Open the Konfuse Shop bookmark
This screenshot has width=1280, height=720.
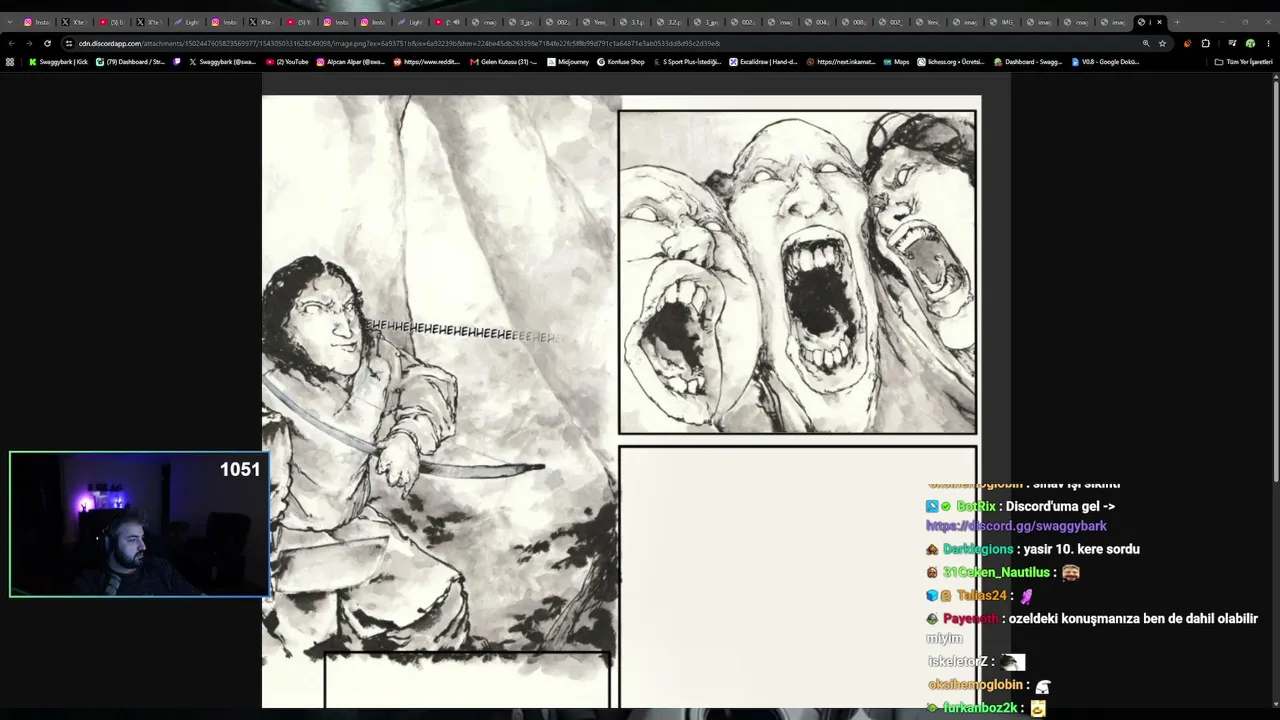(x=621, y=62)
